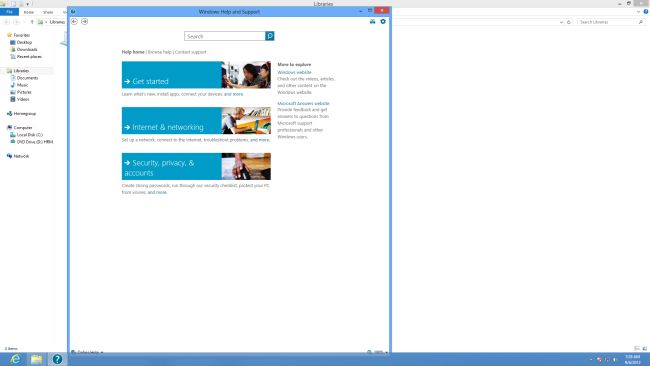Click 'and more' link under Security section
This screenshot has height=366, width=650.
tap(157, 192)
